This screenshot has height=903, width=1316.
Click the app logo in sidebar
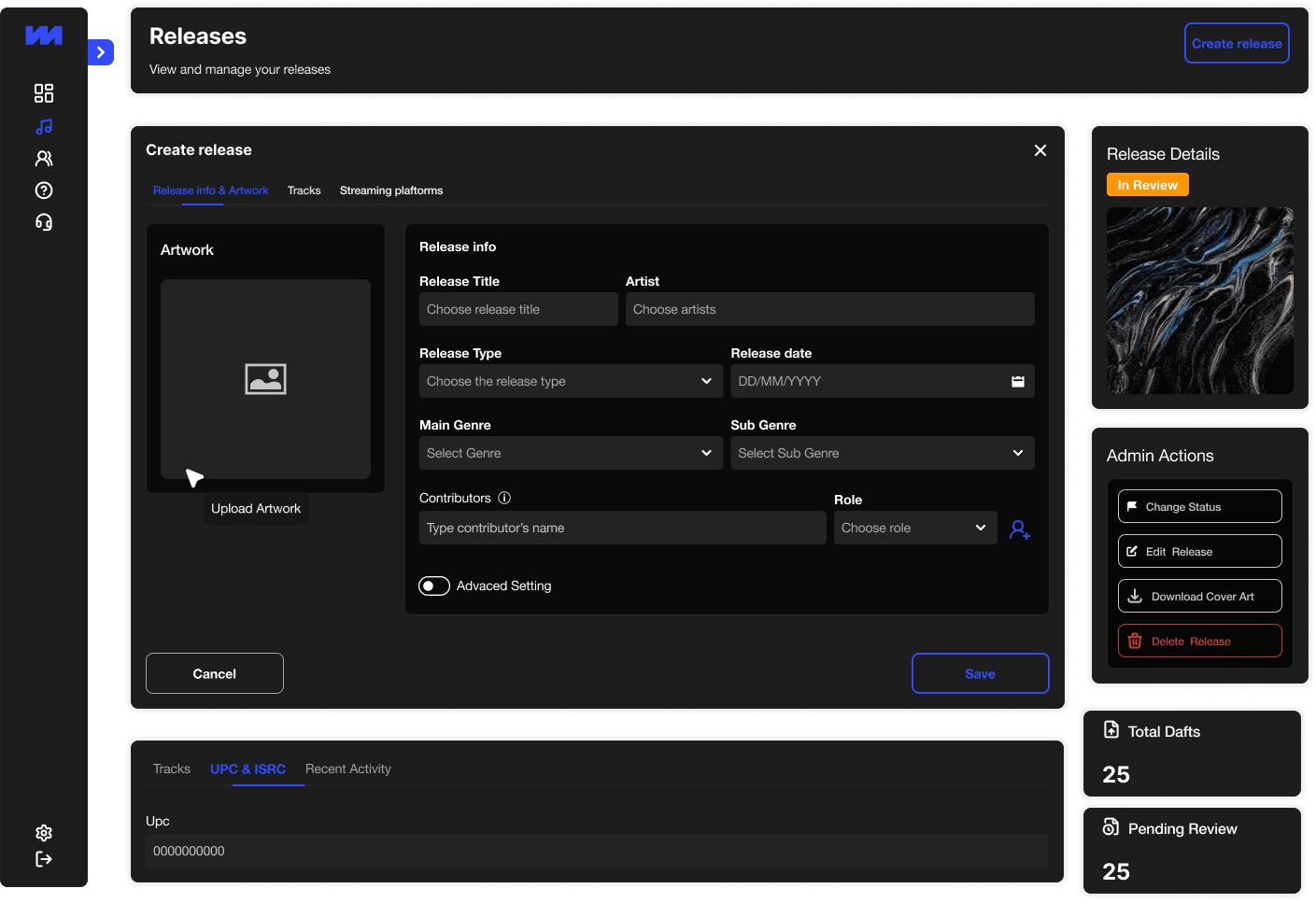point(44,35)
